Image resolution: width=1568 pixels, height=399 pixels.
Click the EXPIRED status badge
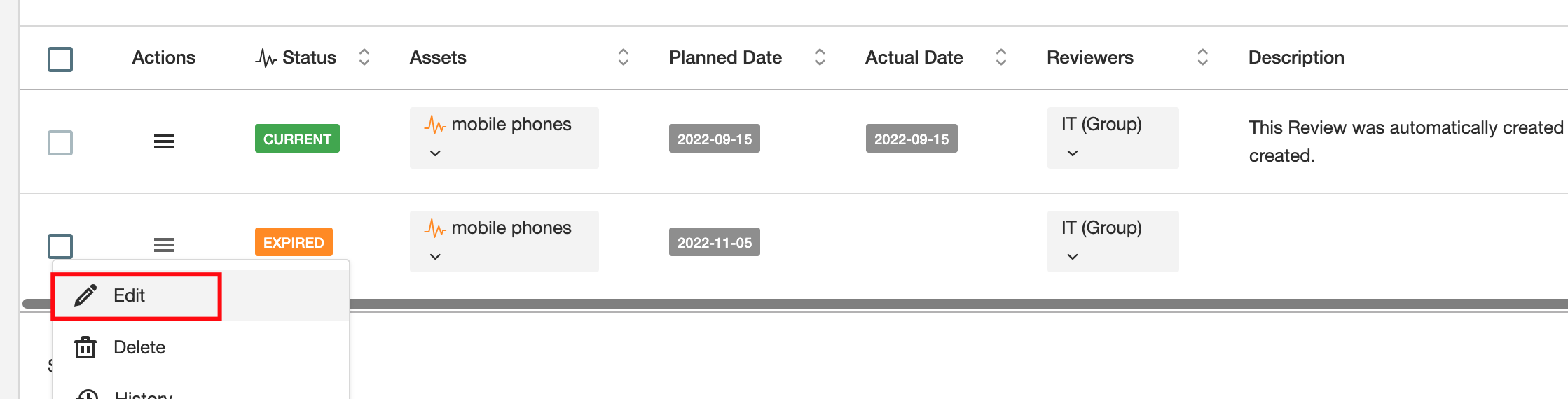click(x=294, y=242)
